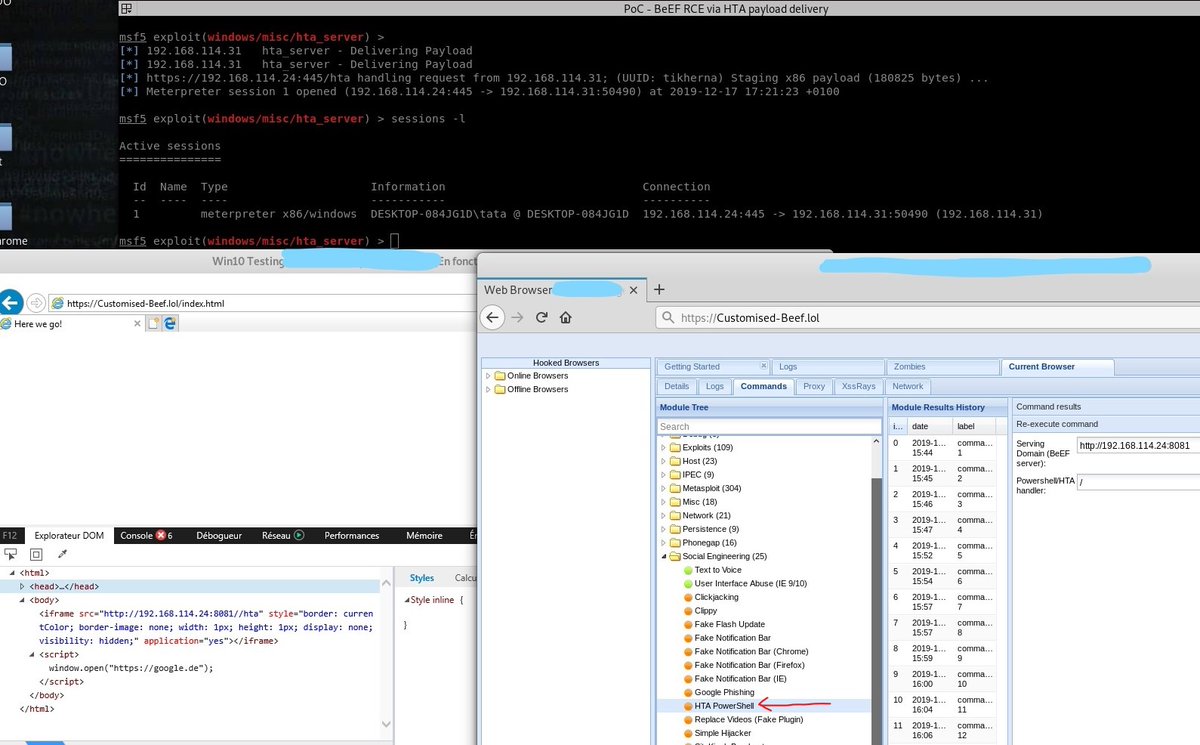This screenshot has width=1200, height=745.
Task: Edit the Serving Domain (BeEF server) field
Action: tap(1138, 444)
